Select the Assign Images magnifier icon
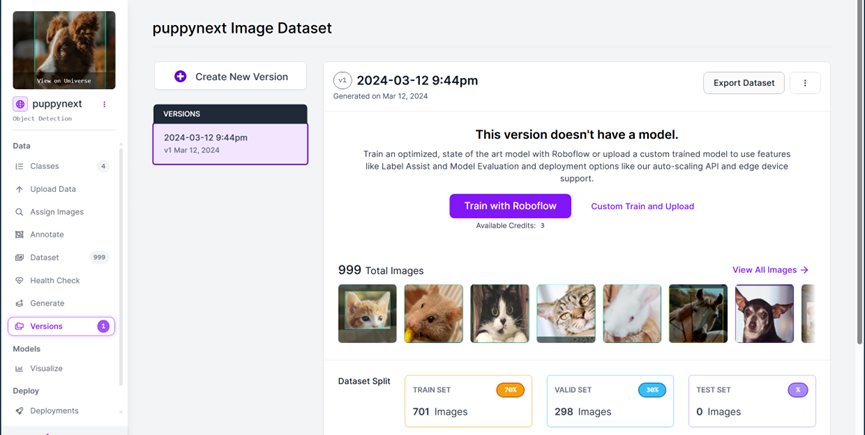 click(19, 212)
